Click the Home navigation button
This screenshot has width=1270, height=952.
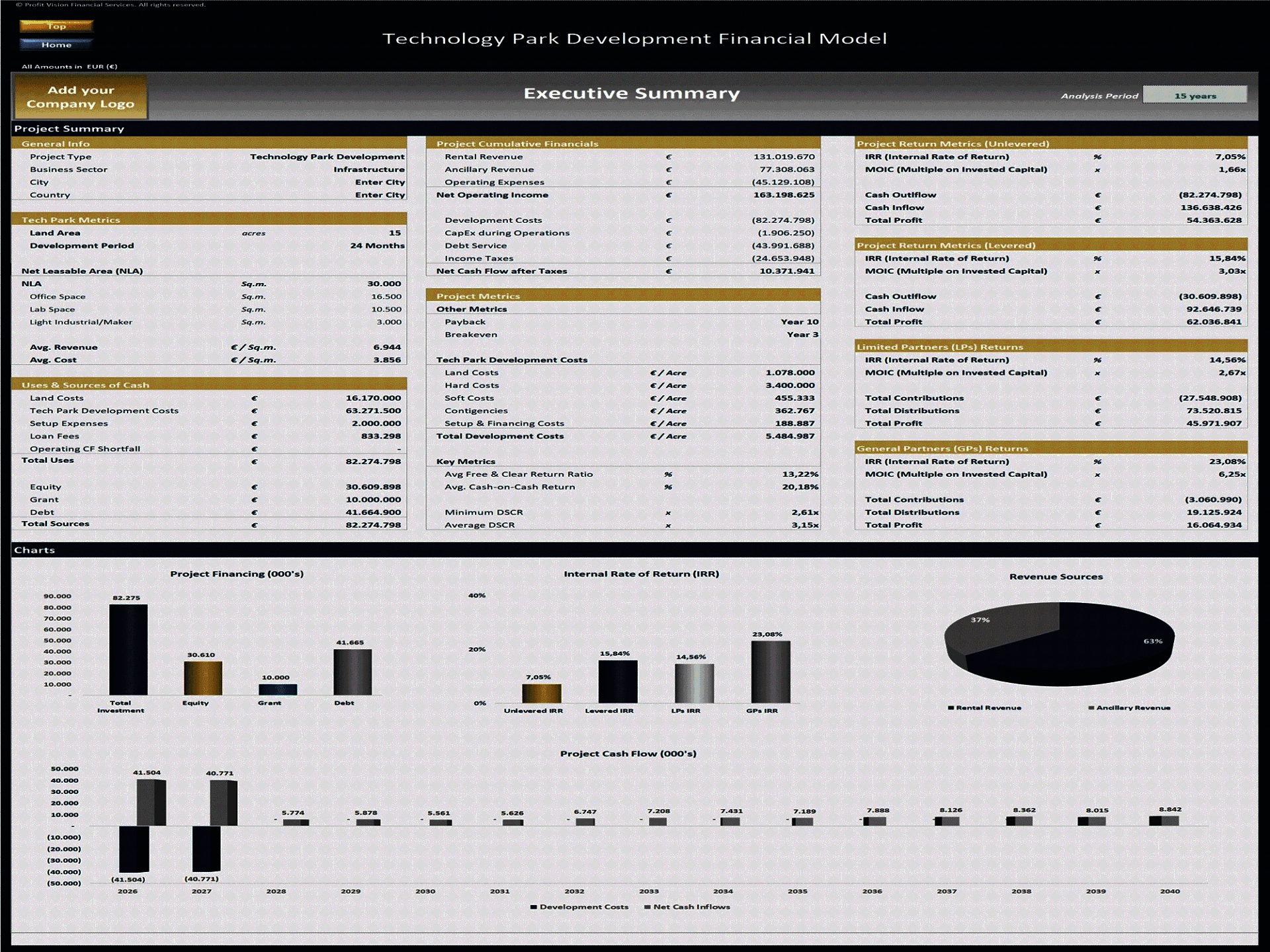coord(57,44)
